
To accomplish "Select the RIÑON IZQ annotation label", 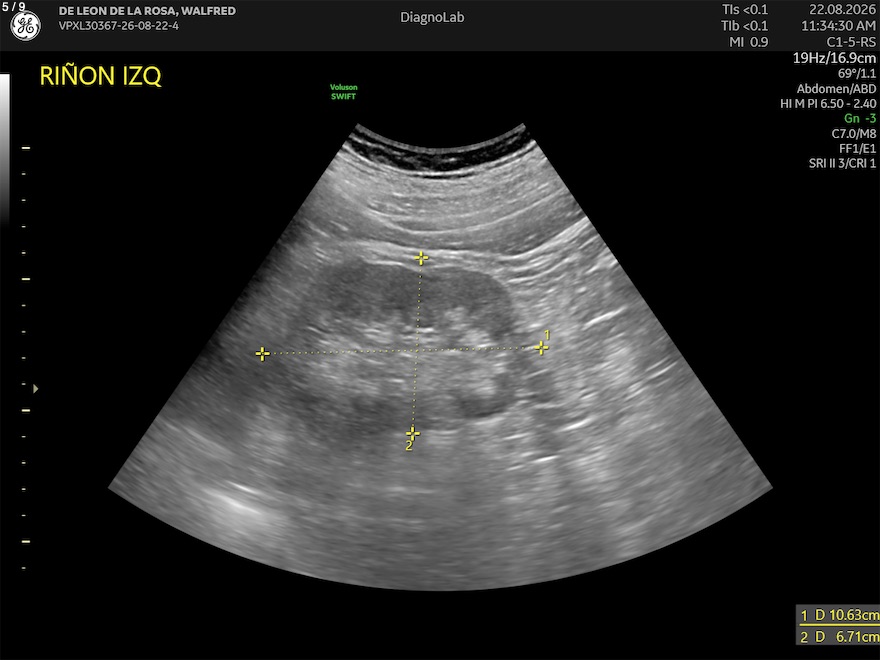I will pyautogui.click(x=100, y=76).
